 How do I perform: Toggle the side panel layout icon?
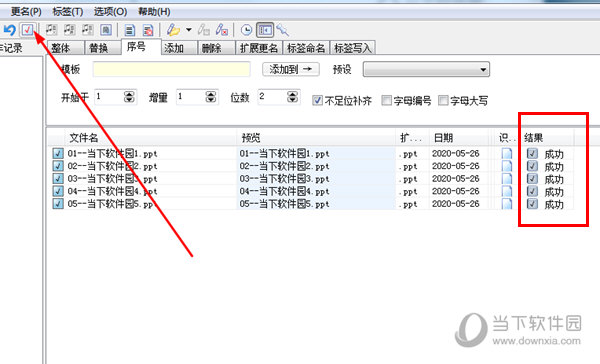pyautogui.click(x=265, y=30)
